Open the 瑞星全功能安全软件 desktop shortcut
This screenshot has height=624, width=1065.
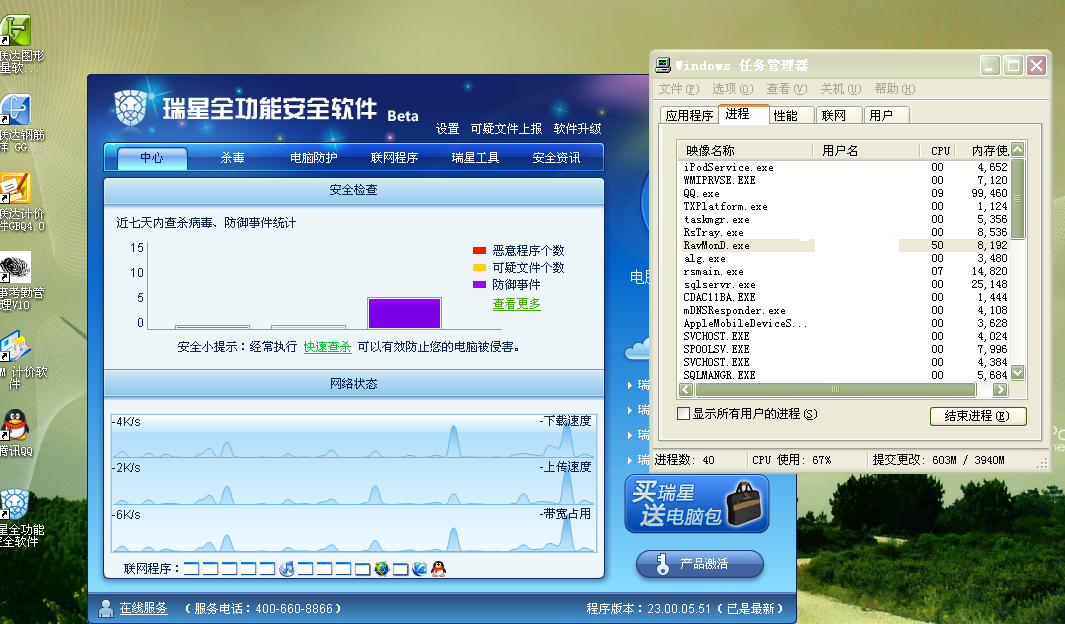tap(20, 518)
